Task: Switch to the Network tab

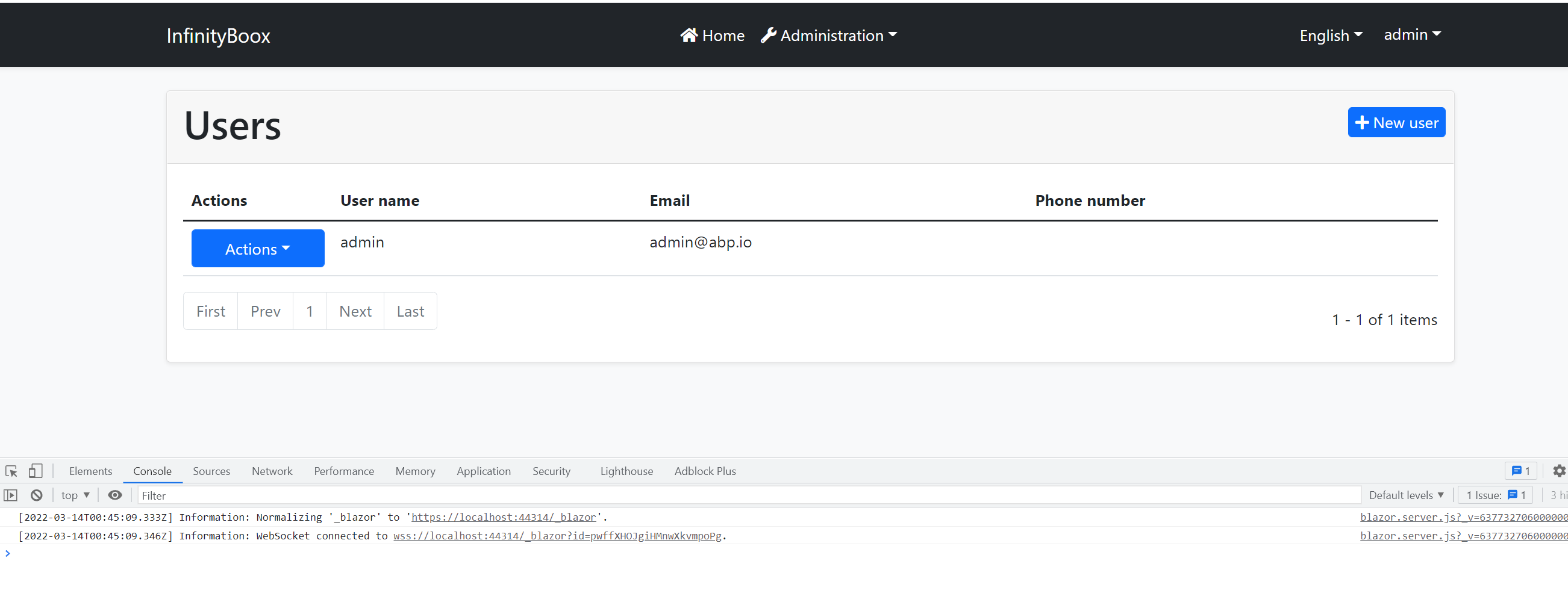Action: [x=272, y=470]
